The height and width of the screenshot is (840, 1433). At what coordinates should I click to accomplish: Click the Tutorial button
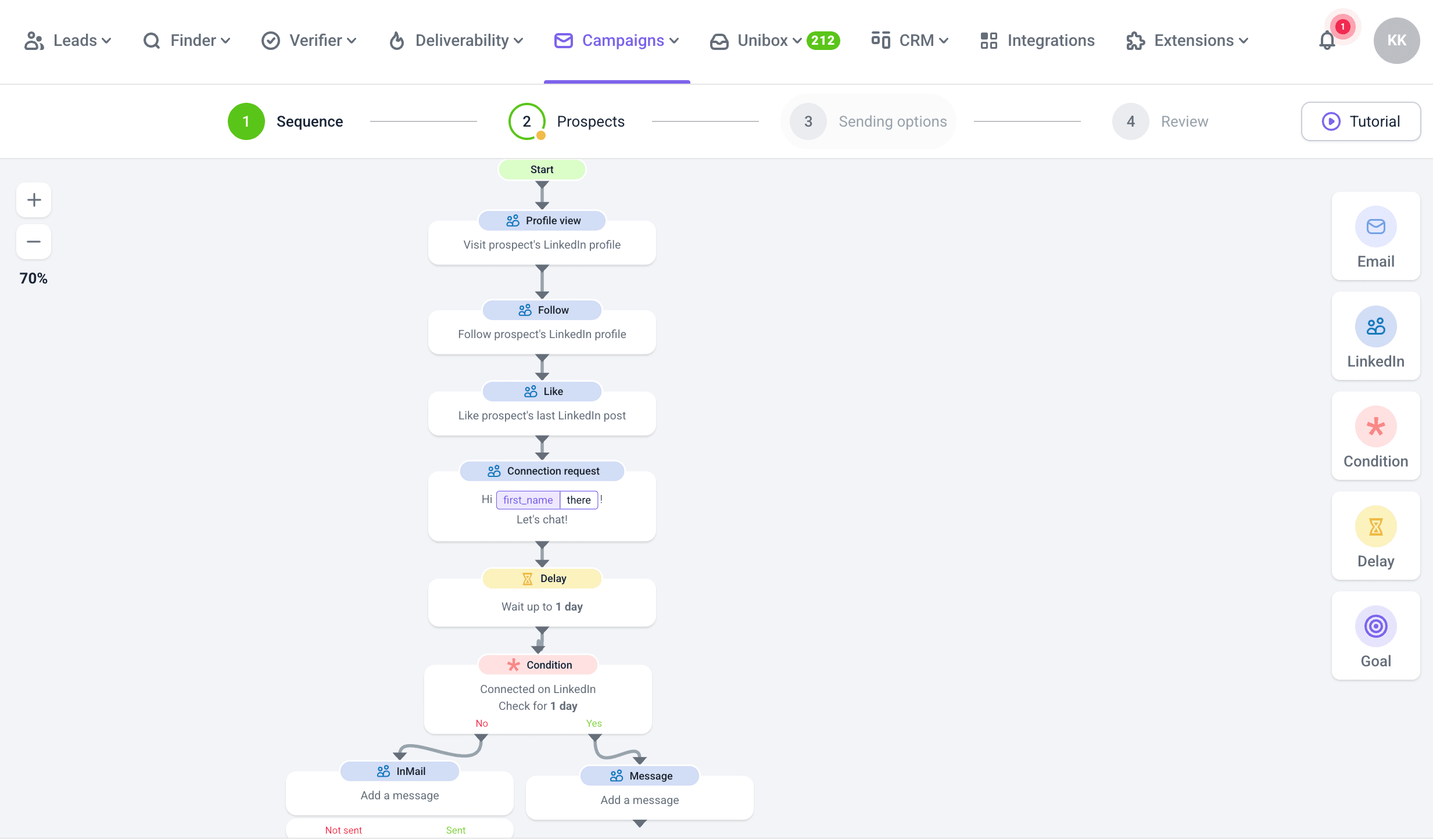click(x=1361, y=121)
